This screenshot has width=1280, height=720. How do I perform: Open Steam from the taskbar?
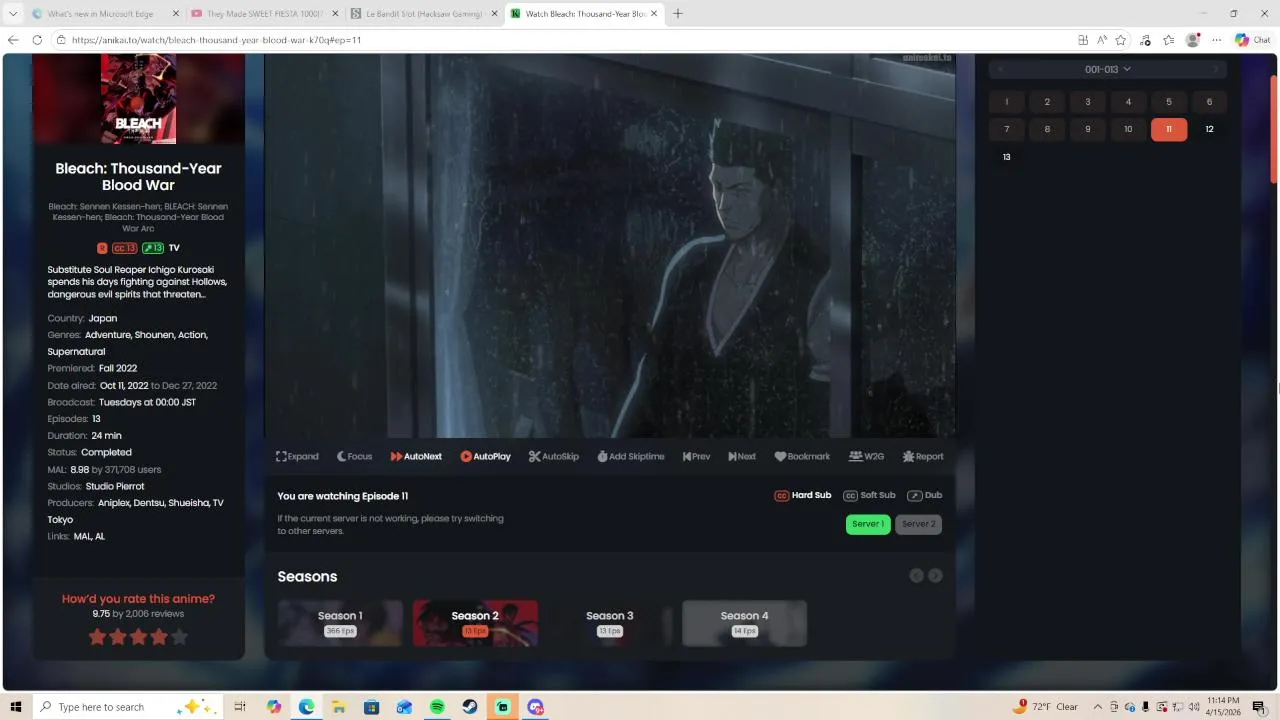point(470,707)
